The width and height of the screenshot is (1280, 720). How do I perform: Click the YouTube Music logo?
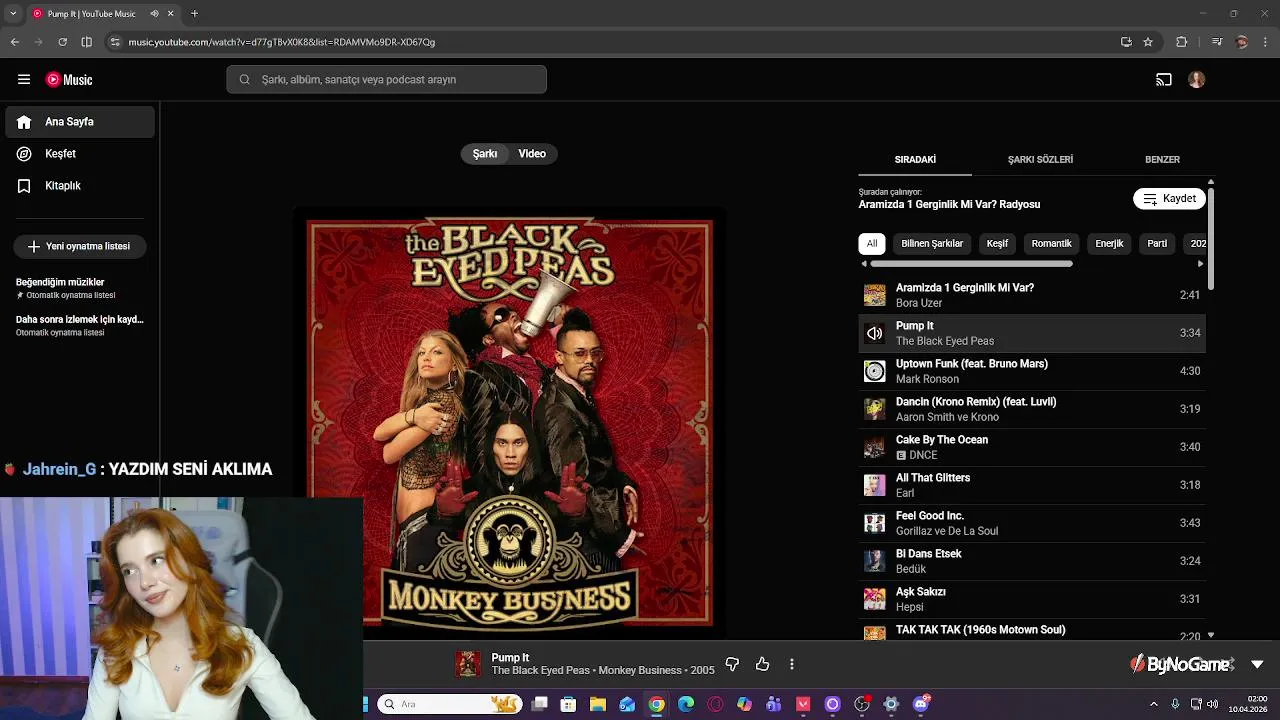[x=69, y=79]
